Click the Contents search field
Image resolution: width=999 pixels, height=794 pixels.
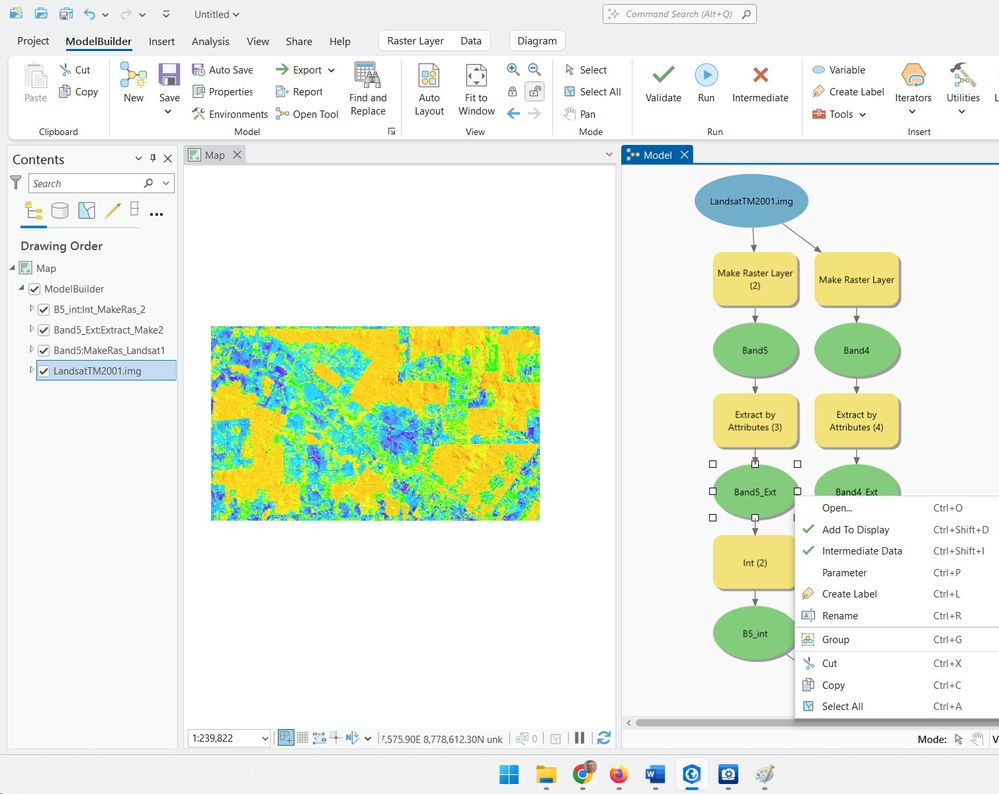[85, 184]
